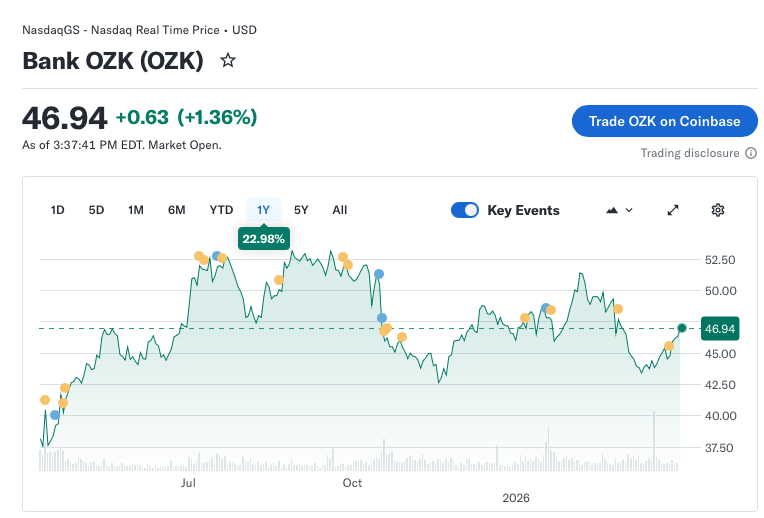Screen dimensions: 764x518
Task: Click the trading disclosure info icon
Action: [751, 153]
